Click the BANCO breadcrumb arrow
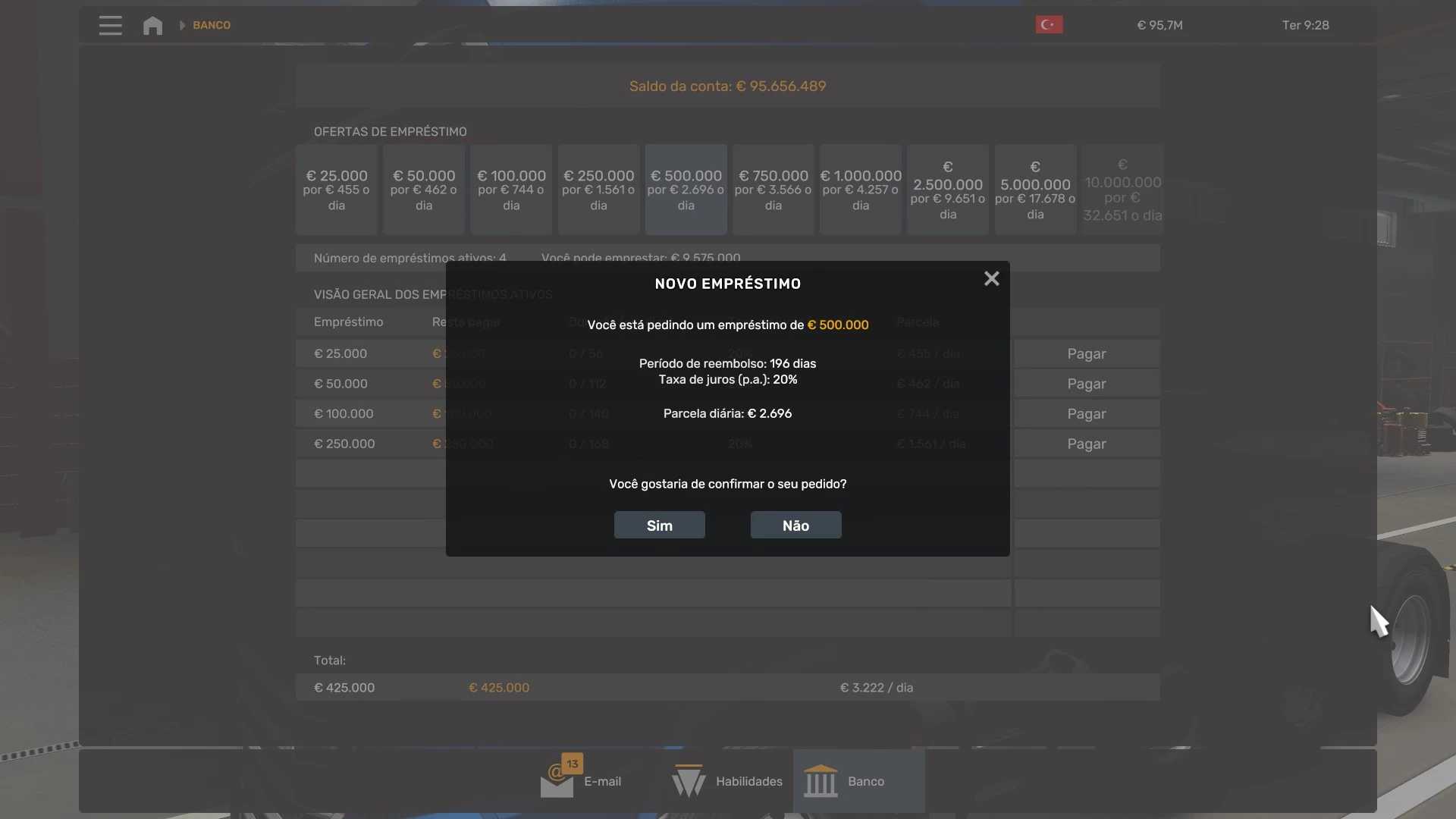This screenshot has width=1456, height=819. [182, 25]
